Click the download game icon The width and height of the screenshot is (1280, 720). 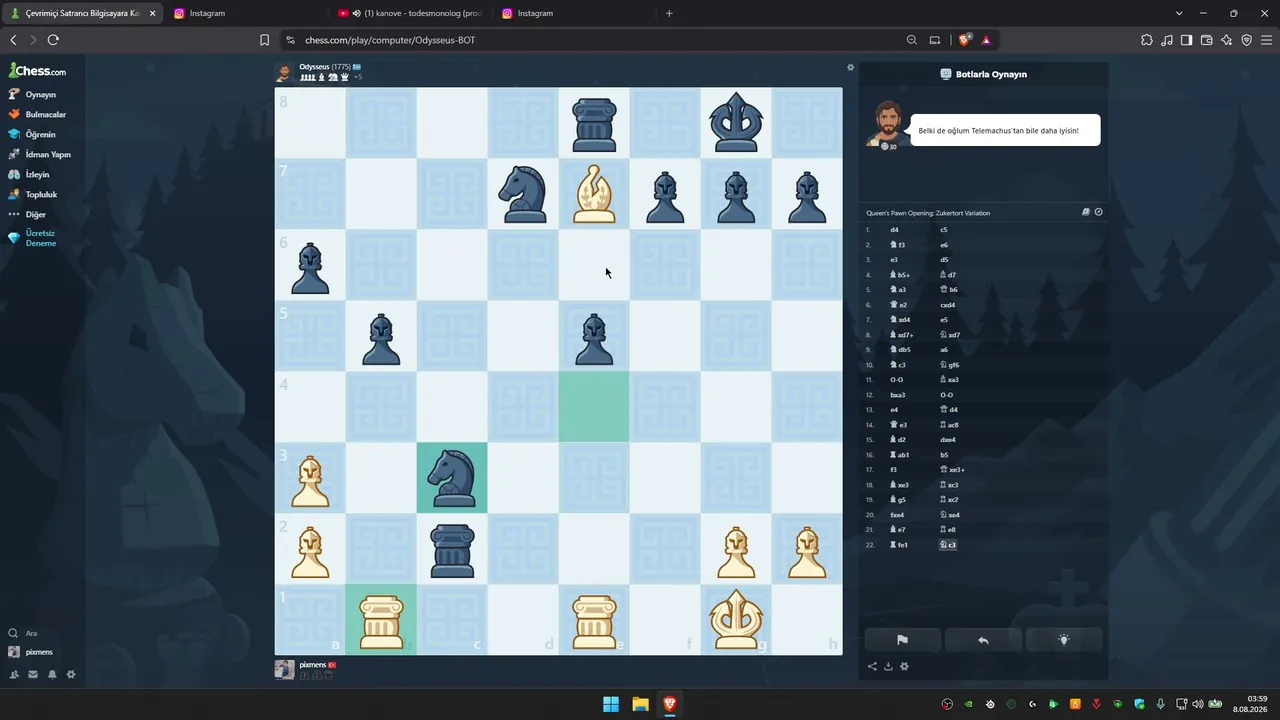coord(888,666)
